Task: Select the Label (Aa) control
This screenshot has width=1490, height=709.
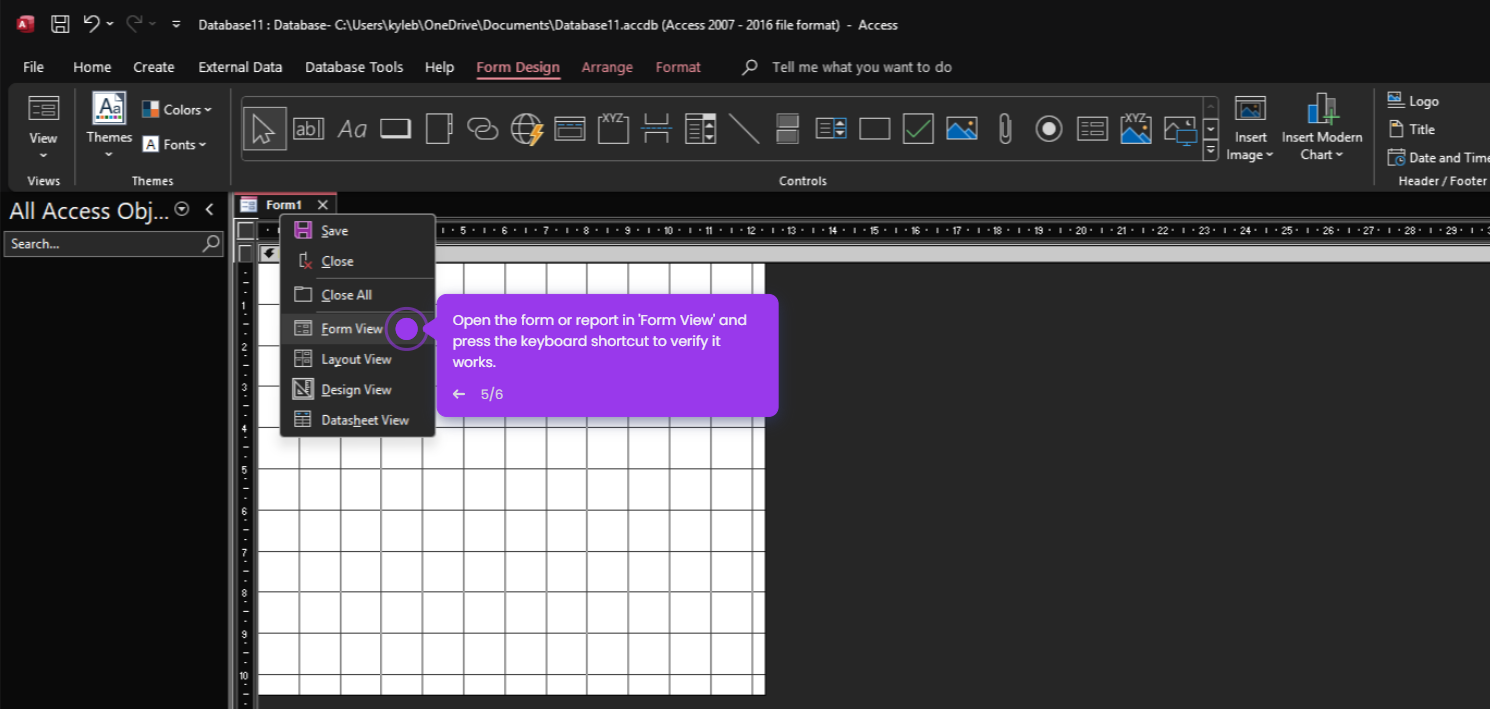Action: coord(352,128)
